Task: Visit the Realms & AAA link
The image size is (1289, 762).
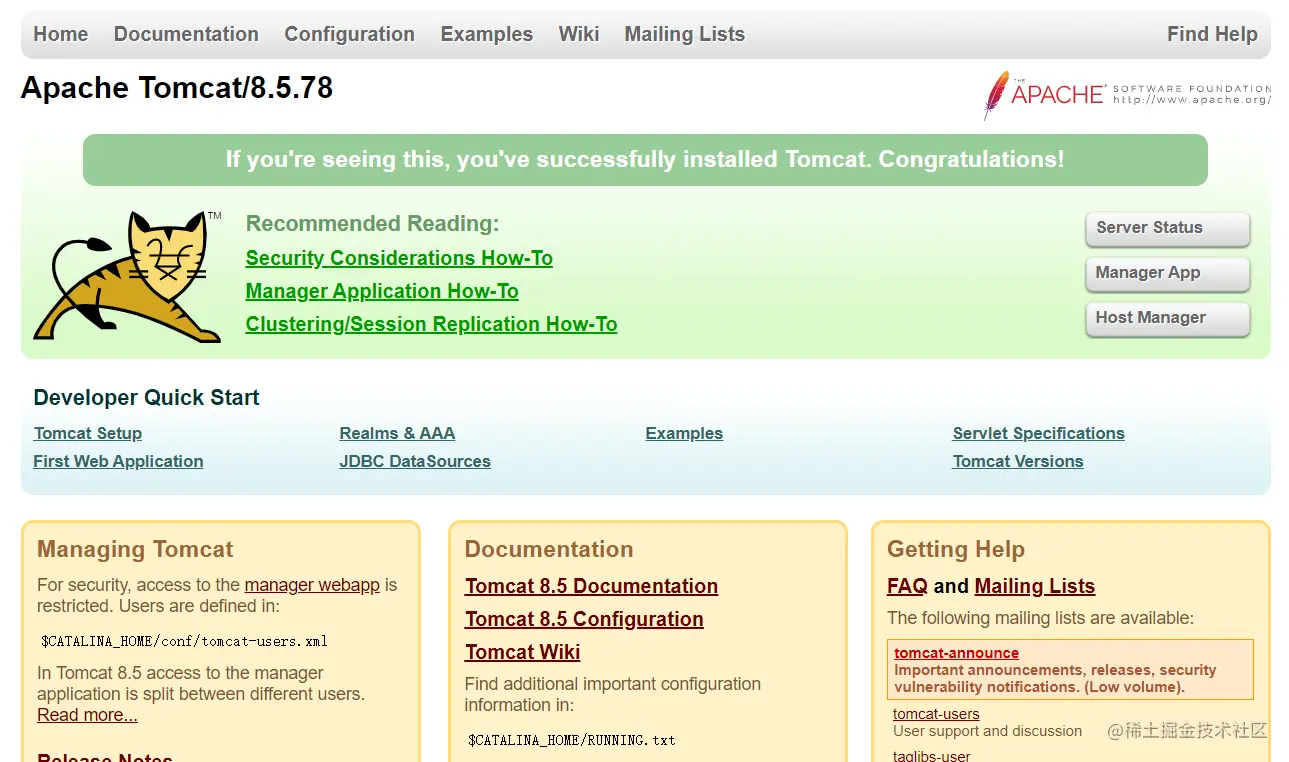Action: (x=397, y=433)
